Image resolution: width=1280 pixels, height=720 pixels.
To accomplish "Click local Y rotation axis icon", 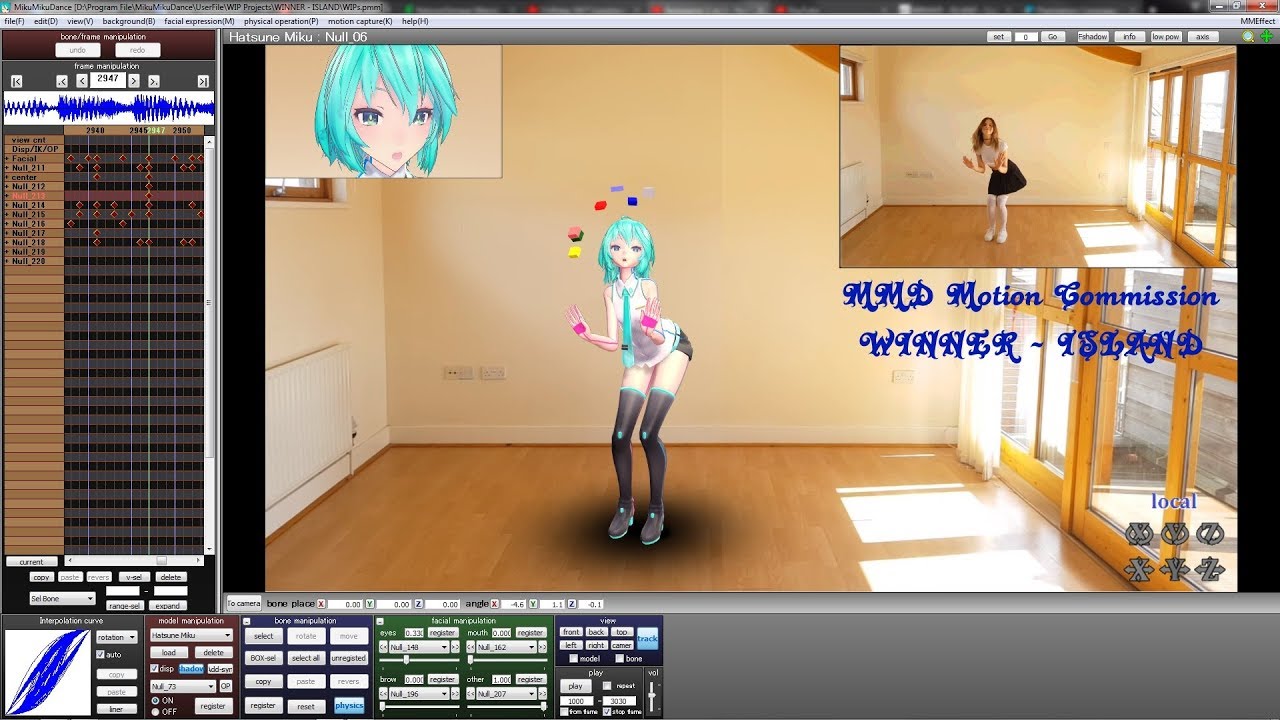I will click(1175, 534).
